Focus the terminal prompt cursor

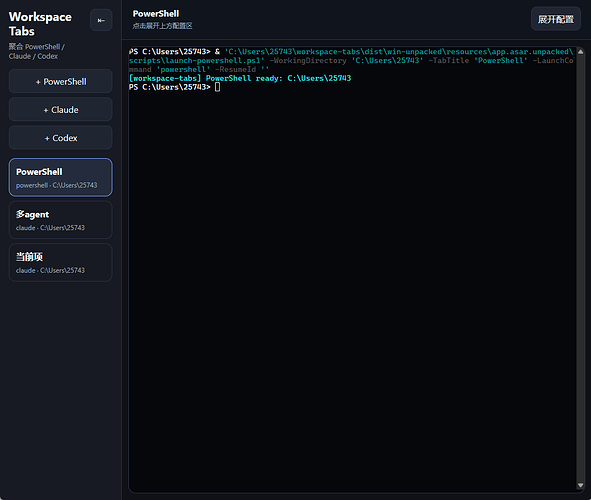[217, 87]
